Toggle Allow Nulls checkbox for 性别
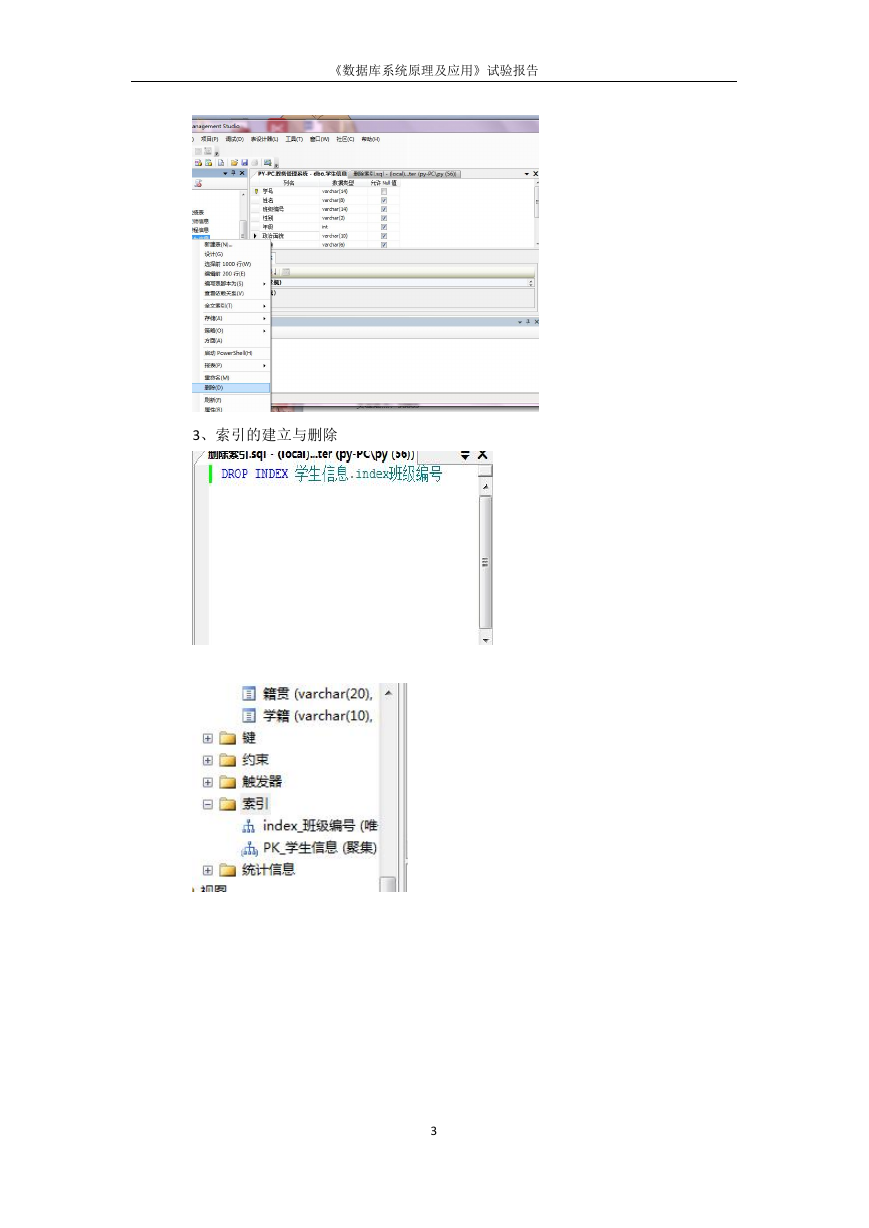Screen dimensions: 869x1228 click(384, 218)
